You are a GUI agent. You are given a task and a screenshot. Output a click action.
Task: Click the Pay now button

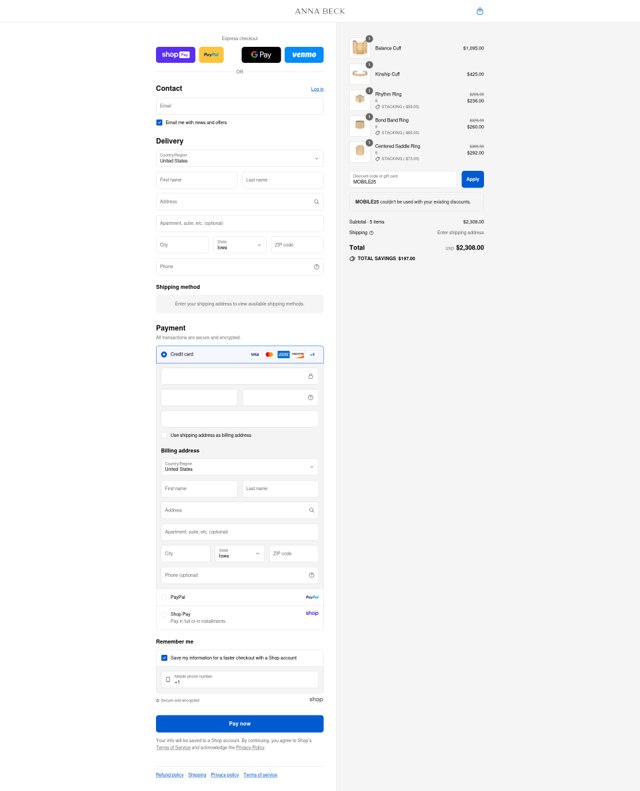[x=240, y=723]
